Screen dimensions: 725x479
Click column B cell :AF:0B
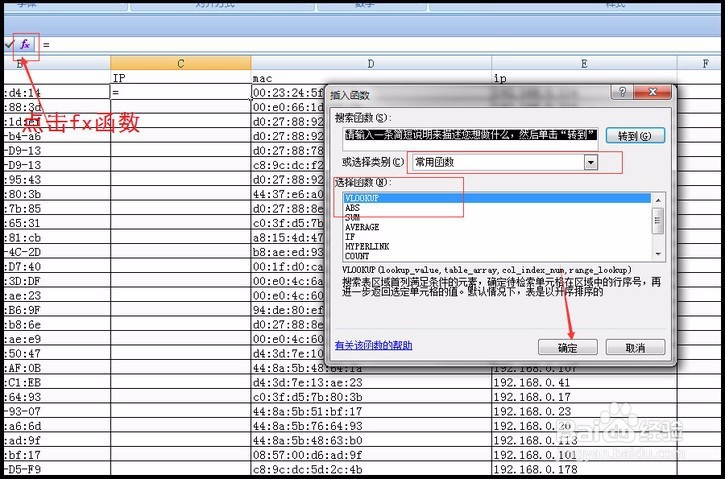[57, 368]
